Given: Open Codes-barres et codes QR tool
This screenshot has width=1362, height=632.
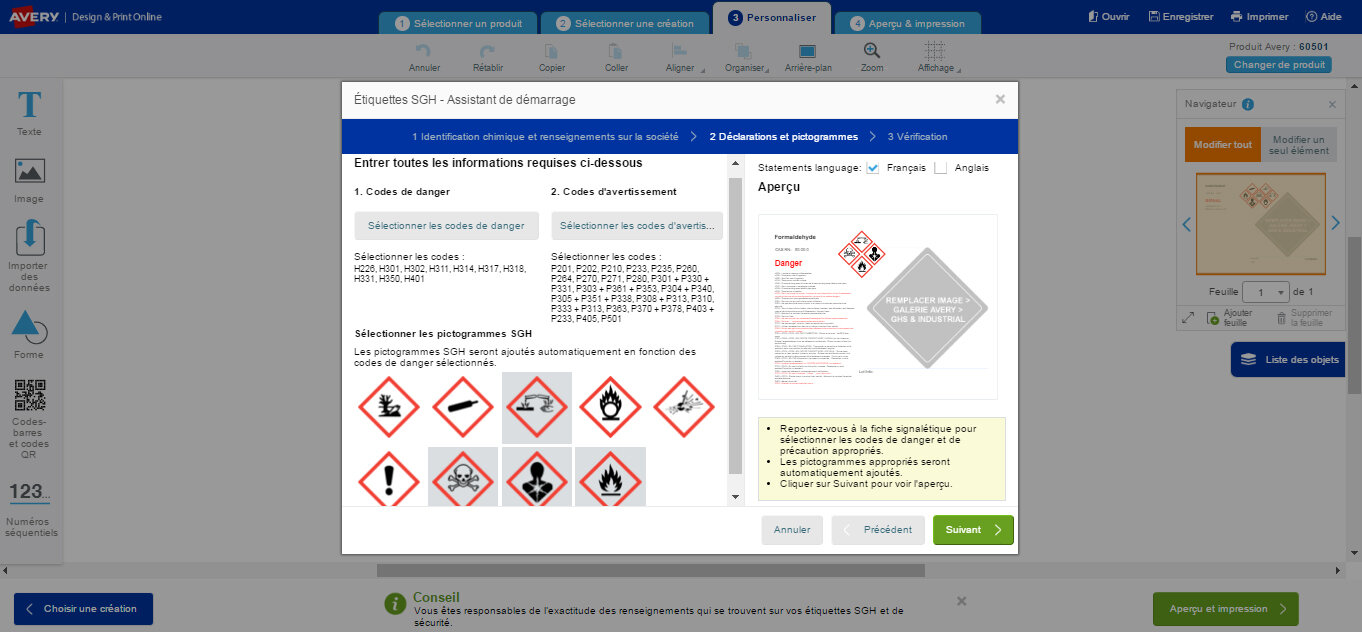Looking at the screenshot, I should (x=30, y=419).
